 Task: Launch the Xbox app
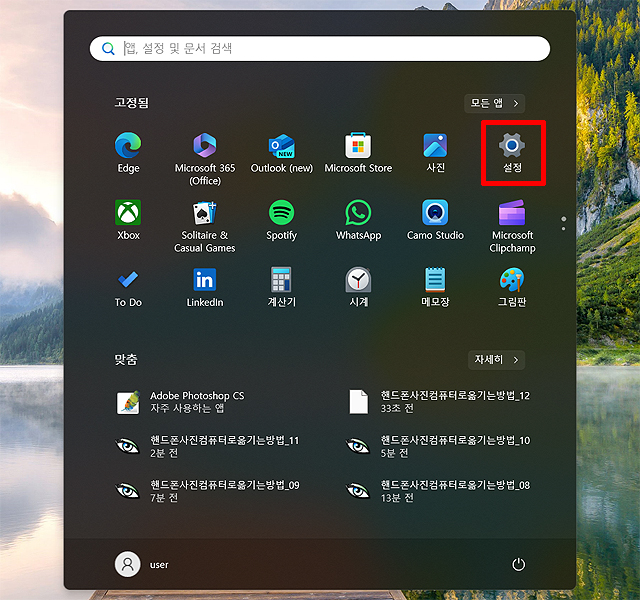point(128,220)
